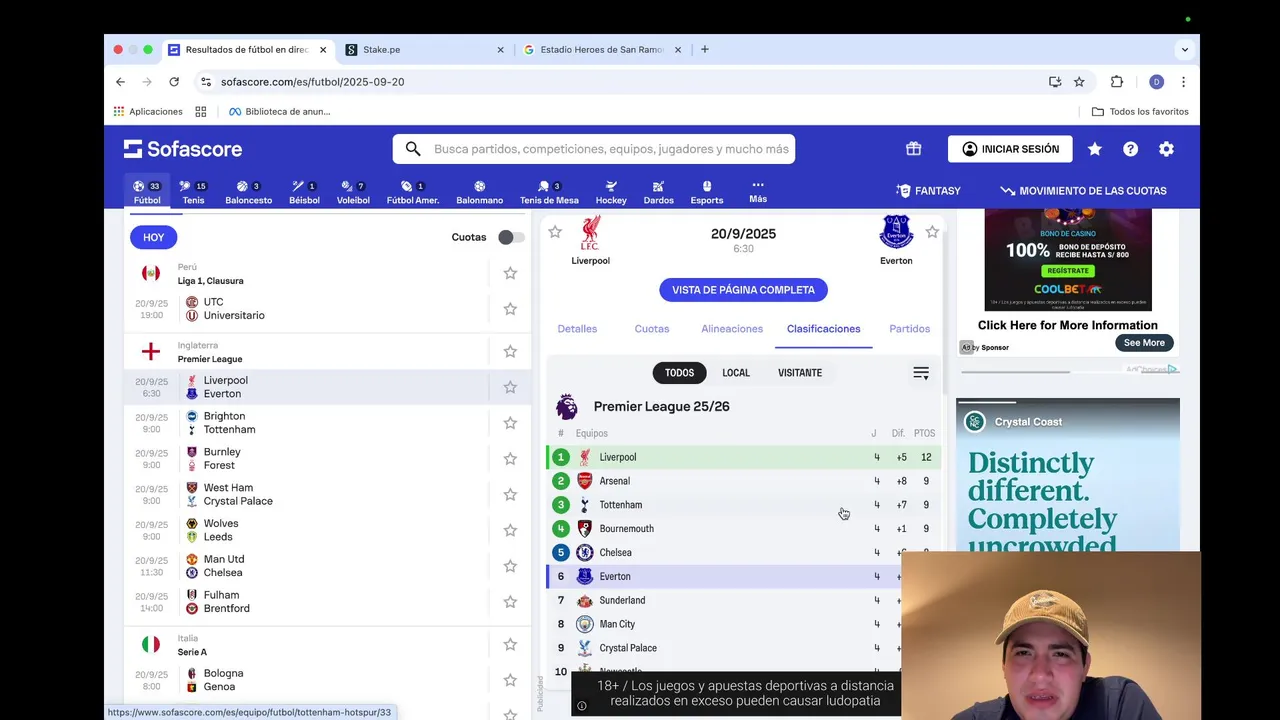Switch to the Alineaciones tab
The width and height of the screenshot is (1280, 720).
coord(732,329)
